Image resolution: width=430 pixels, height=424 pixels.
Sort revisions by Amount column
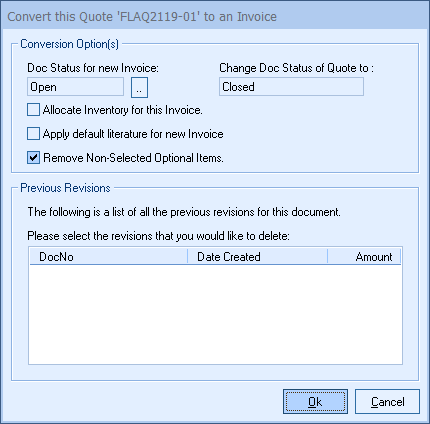coord(364,257)
